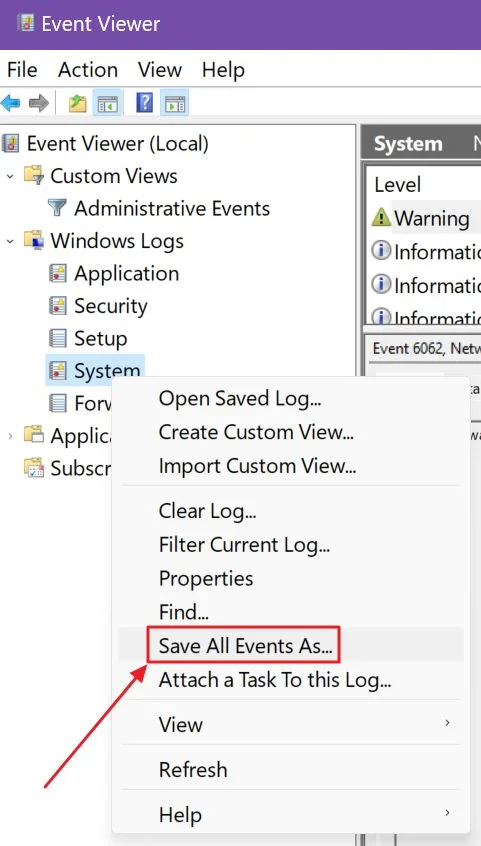Screen dimensions: 481x846
Task: Select the Windows Logs tree label
Action: (x=117, y=241)
